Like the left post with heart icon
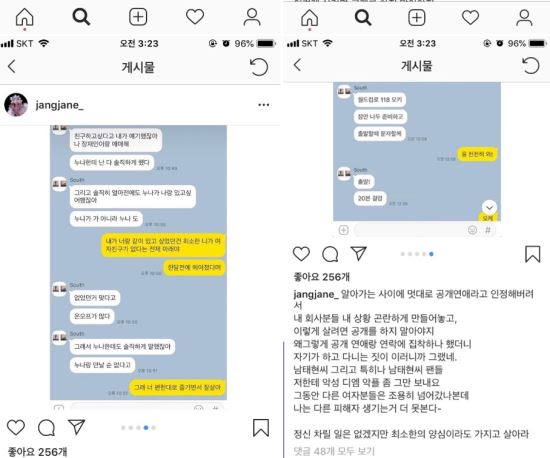Screen dimensions: 550x458 click(x=16, y=427)
